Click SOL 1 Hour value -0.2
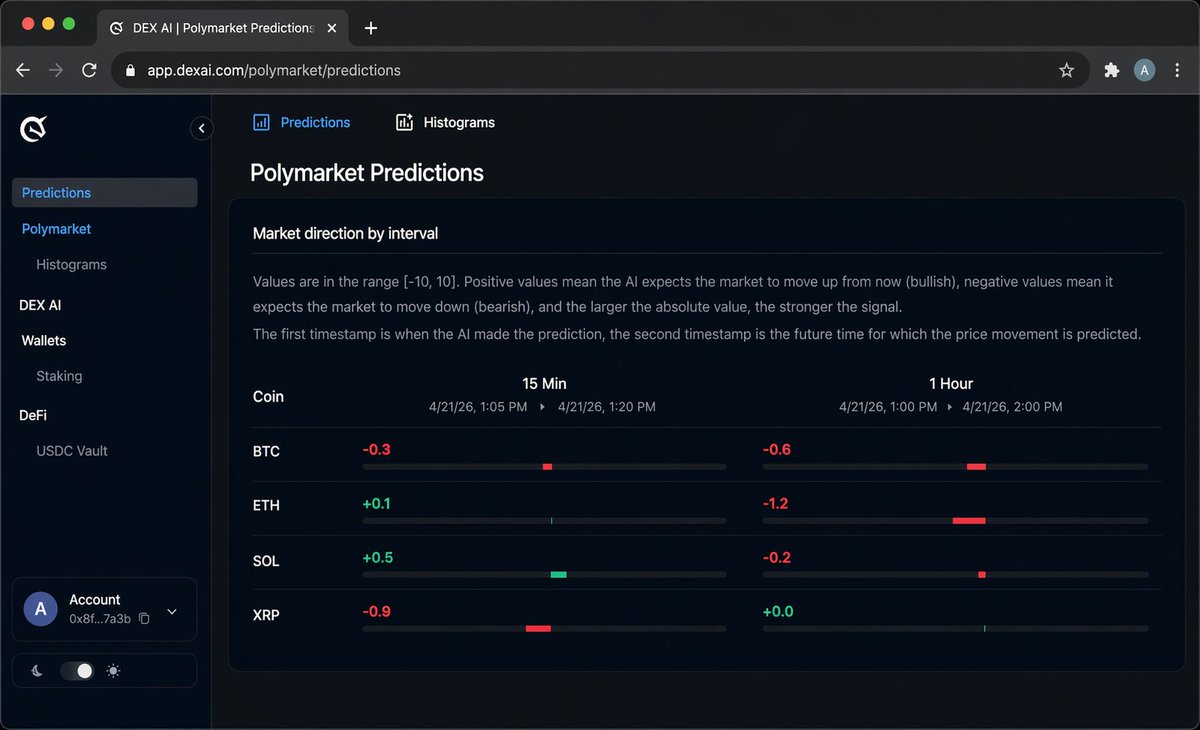This screenshot has height=730, width=1200. [x=777, y=558]
